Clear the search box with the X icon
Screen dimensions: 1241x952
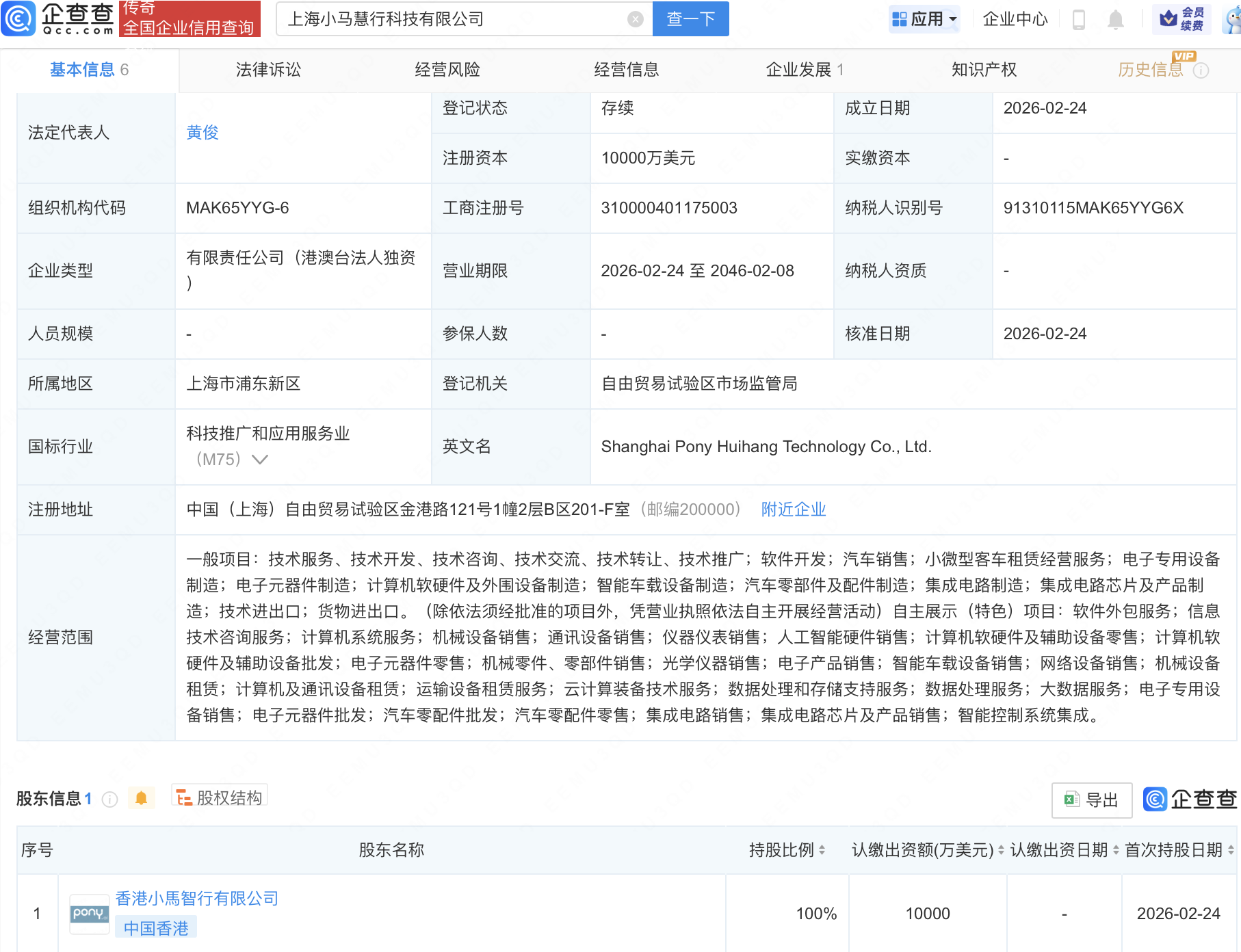click(x=635, y=19)
